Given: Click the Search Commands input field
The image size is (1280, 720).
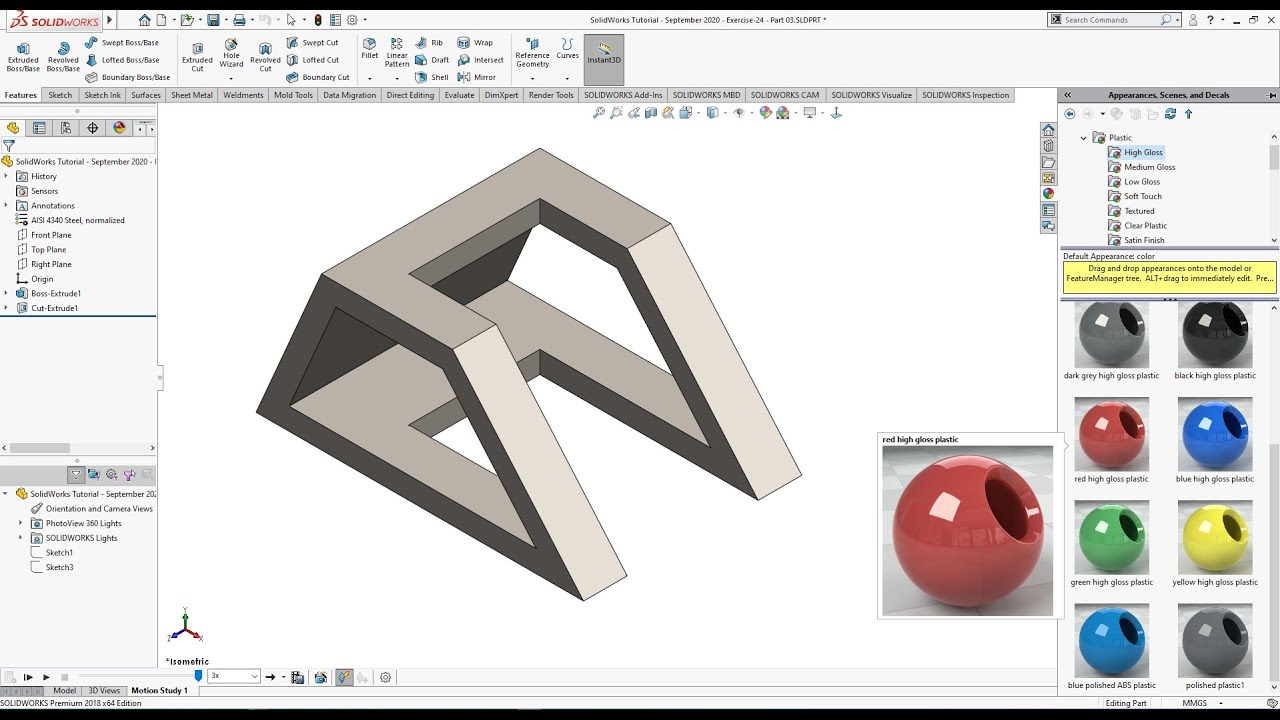Looking at the screenshot, I should tap(1112, 20).
